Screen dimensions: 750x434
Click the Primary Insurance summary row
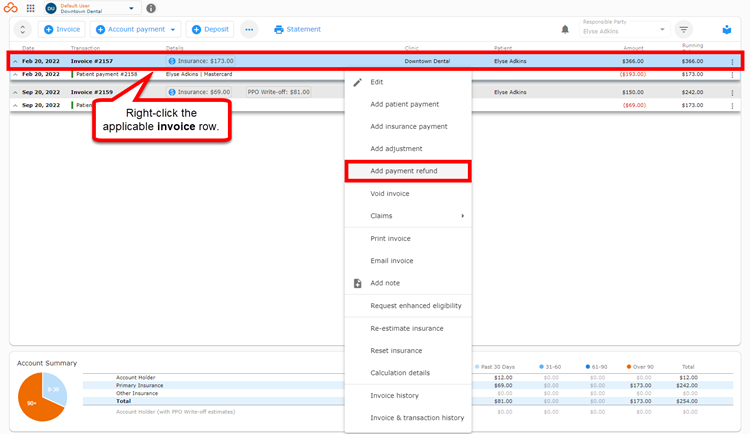pos(408,385)
